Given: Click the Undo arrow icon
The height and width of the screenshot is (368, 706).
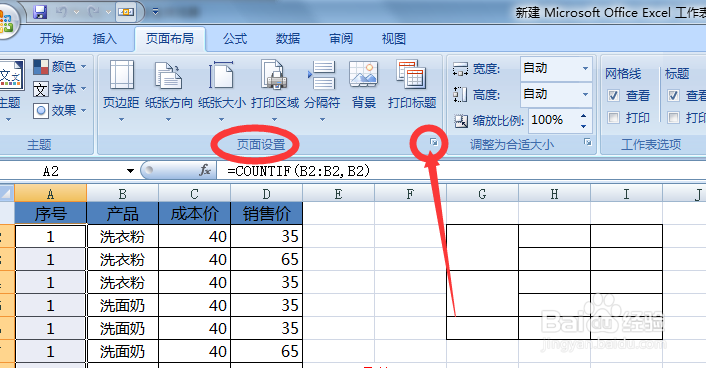Looking at the screenshot, I should [x=61, y=12].
